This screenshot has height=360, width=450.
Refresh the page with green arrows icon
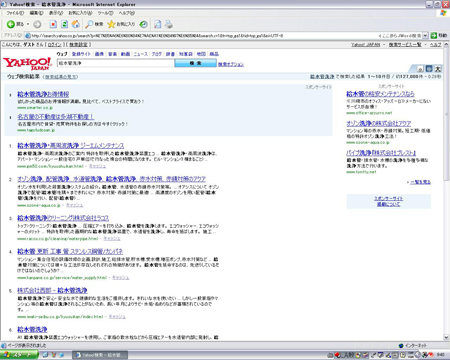coord(65,24)
